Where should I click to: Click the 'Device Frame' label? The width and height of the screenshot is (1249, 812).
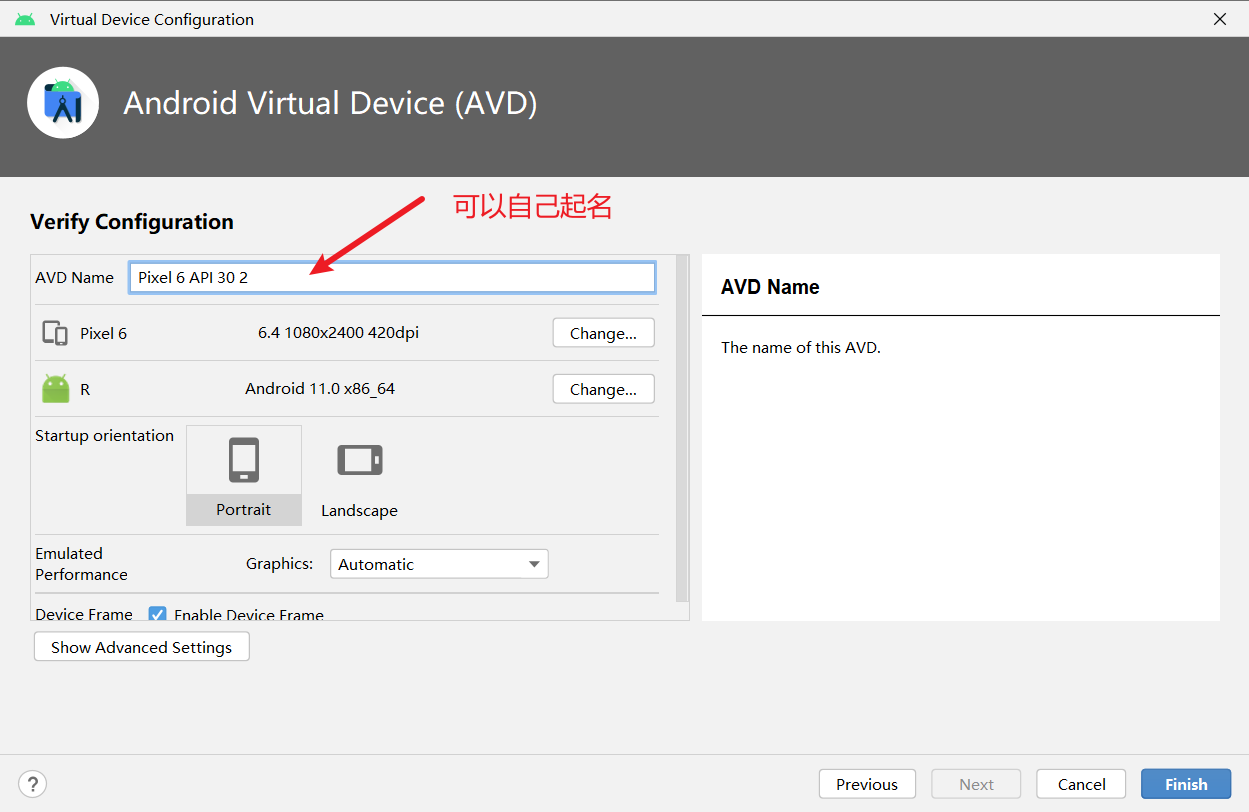pos(84,614)
